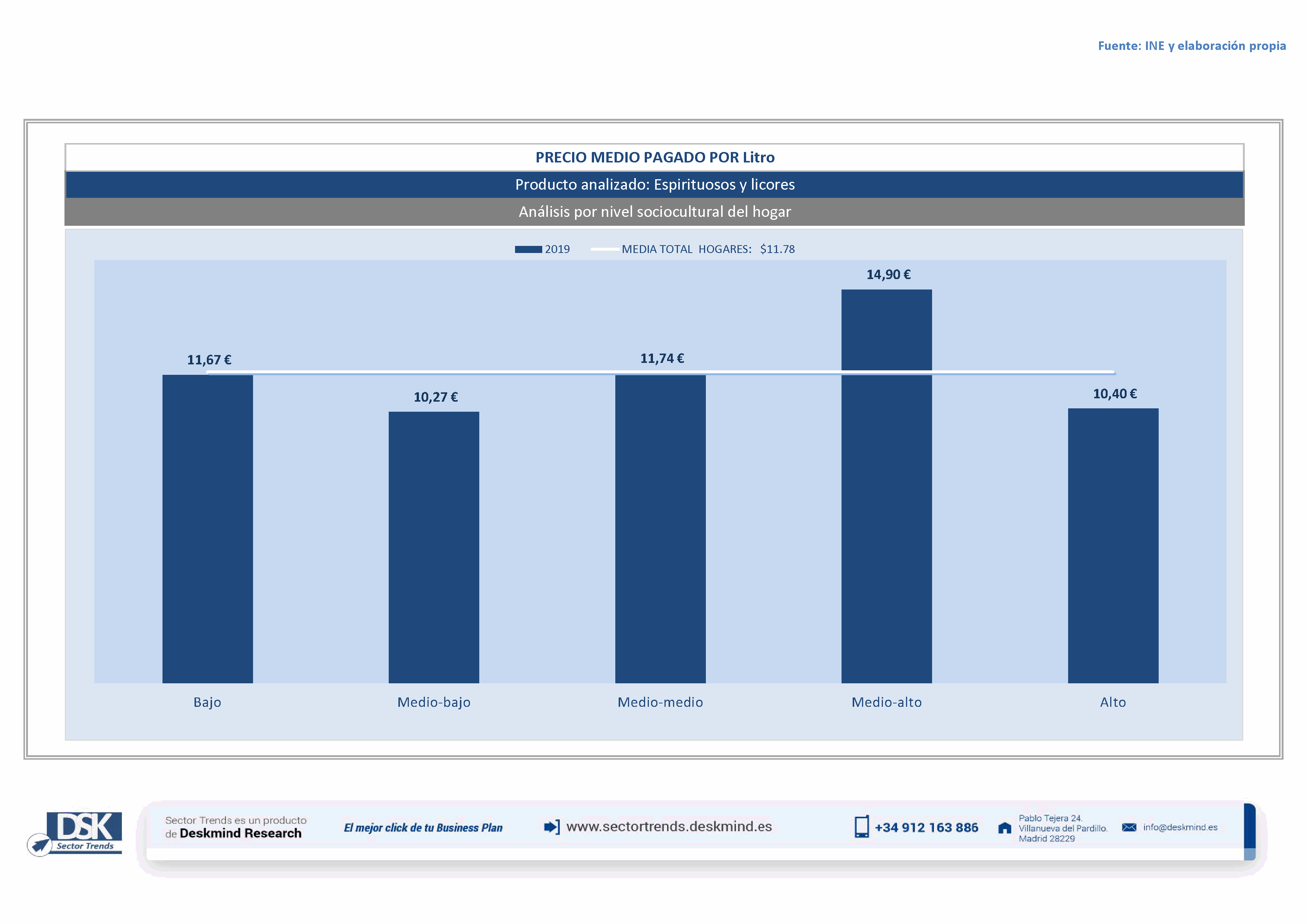This screenshot has width=1307, height=924.
Task: Click the Medio-bajo axis label
Action: (434, 702)
